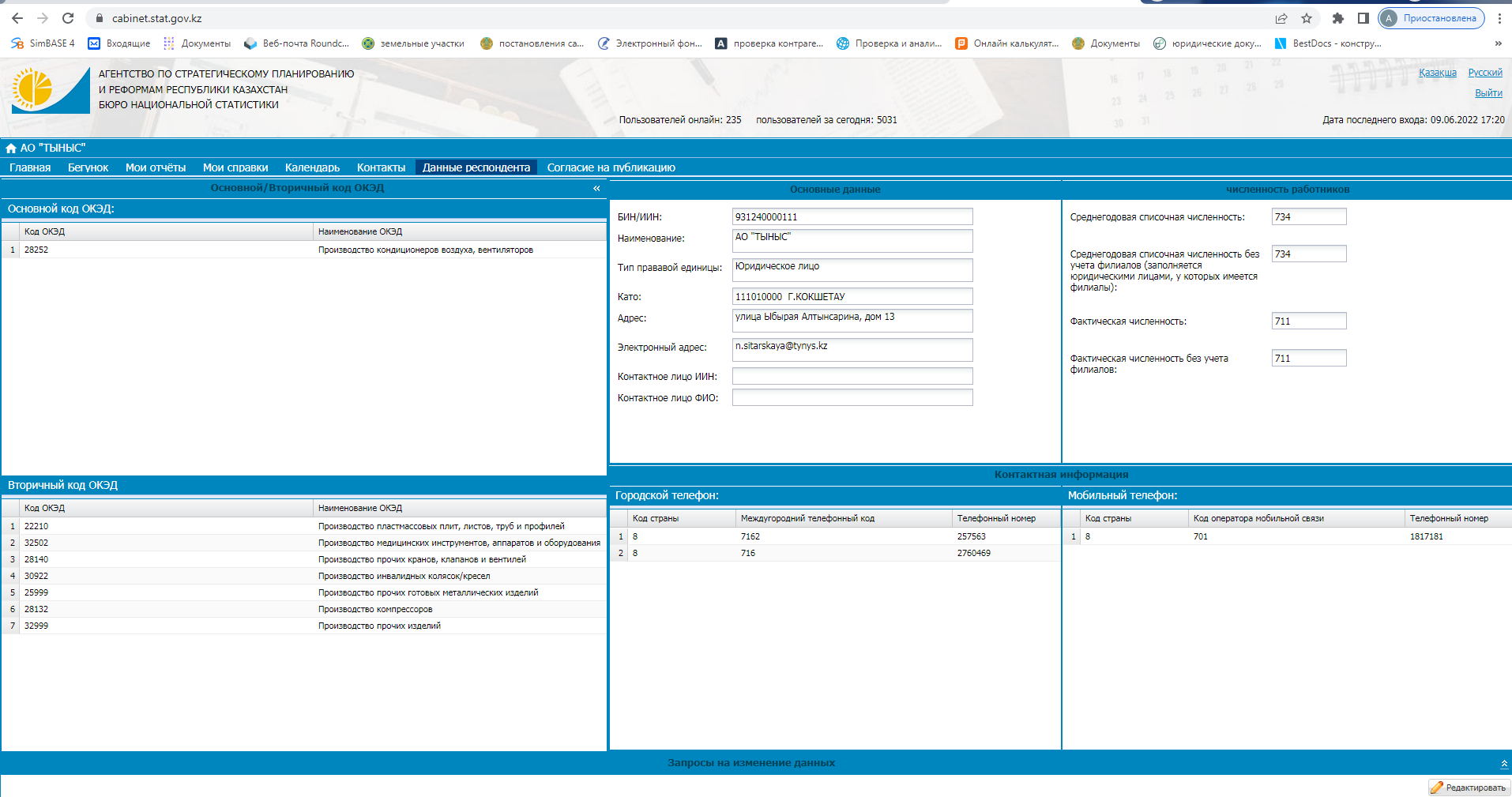
Task: Open the 'BestDocs - констру...' bookmark
Action: coord(1328,43)
